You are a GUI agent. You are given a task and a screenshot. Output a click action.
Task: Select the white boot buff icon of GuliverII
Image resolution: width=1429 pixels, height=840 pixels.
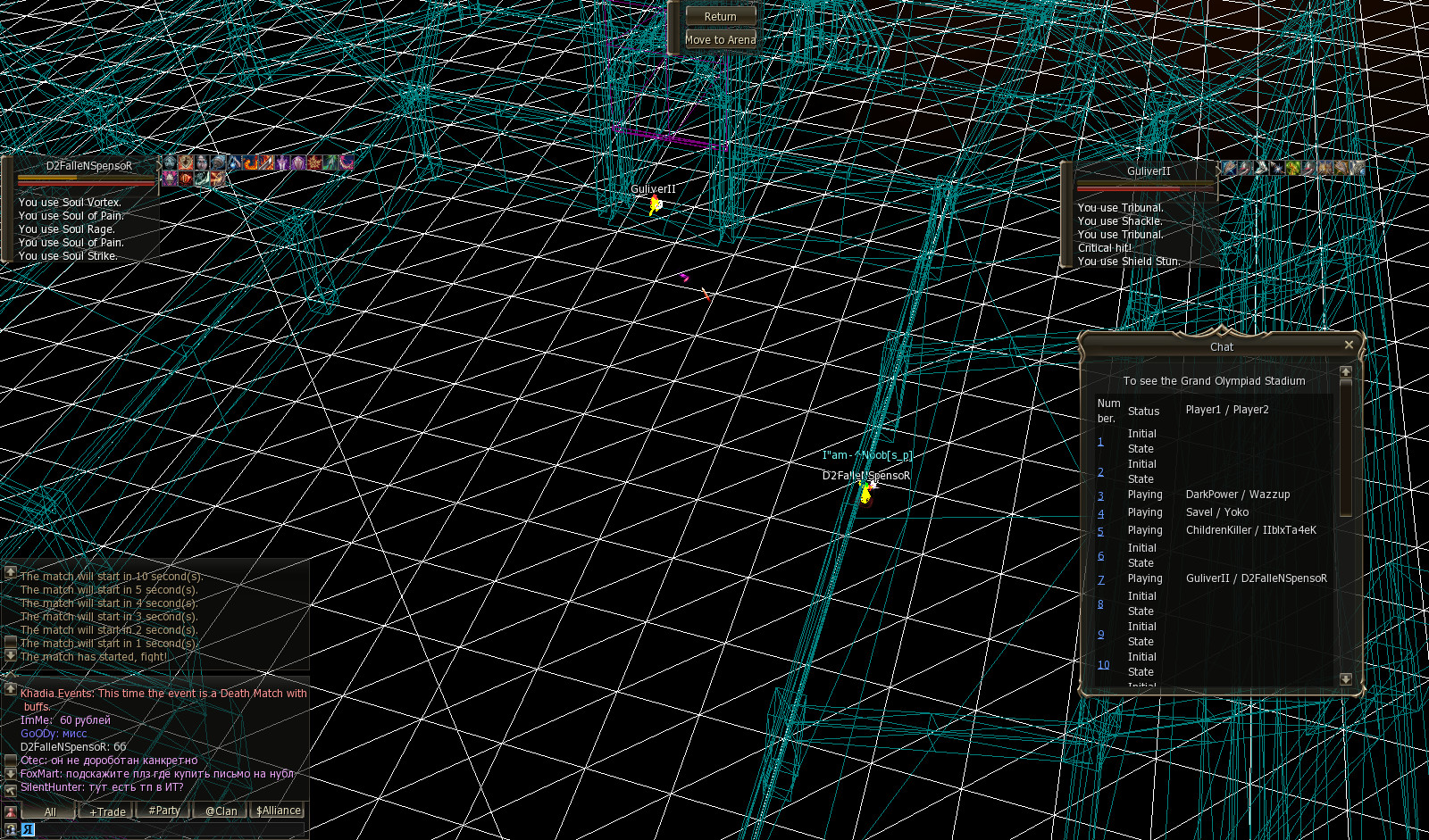(1261, 168)
